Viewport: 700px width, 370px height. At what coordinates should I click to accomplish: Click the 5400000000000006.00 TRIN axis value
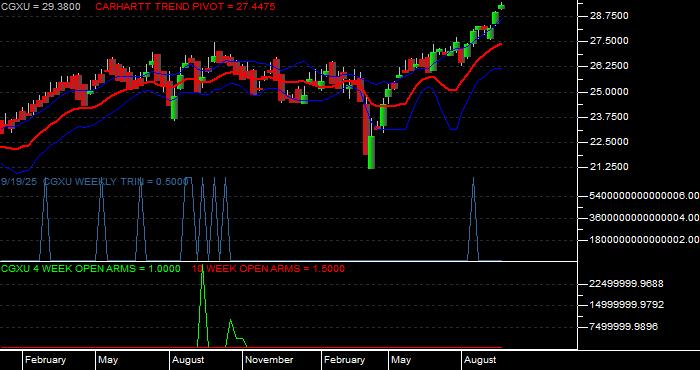[x=644, y=196]
